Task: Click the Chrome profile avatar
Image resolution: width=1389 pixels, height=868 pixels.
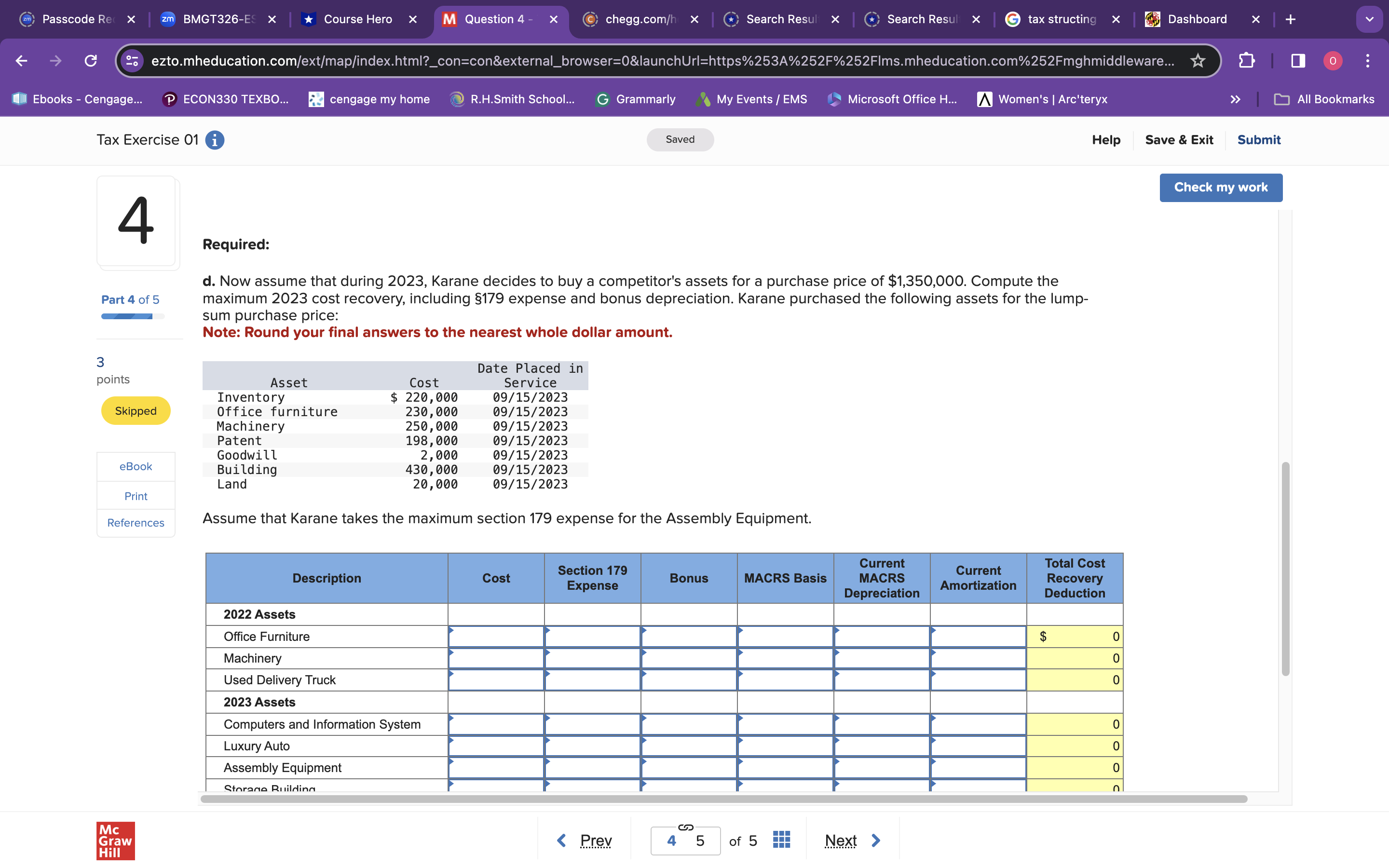Action: (x=1333, y=61)
